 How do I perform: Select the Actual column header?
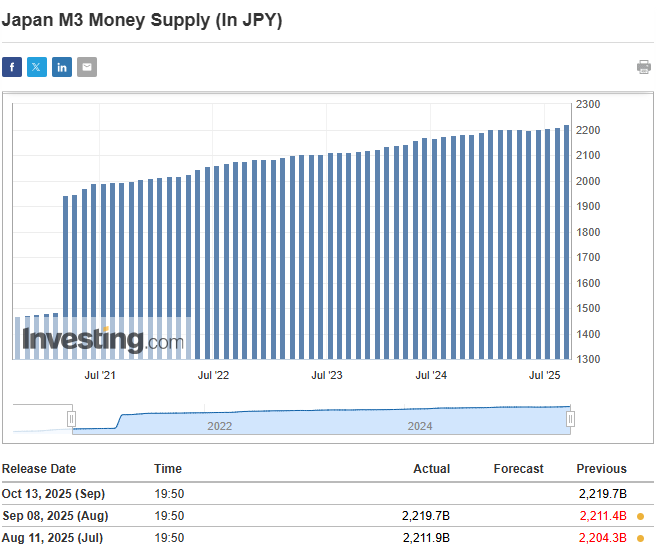(431, 469)
